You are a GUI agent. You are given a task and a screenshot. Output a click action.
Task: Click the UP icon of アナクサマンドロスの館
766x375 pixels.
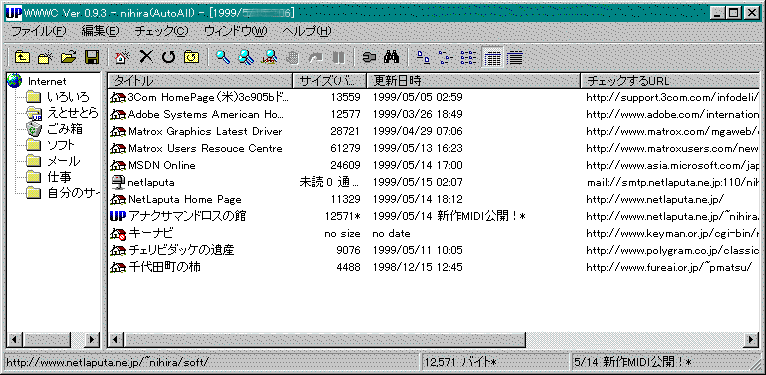coord(118,216)
